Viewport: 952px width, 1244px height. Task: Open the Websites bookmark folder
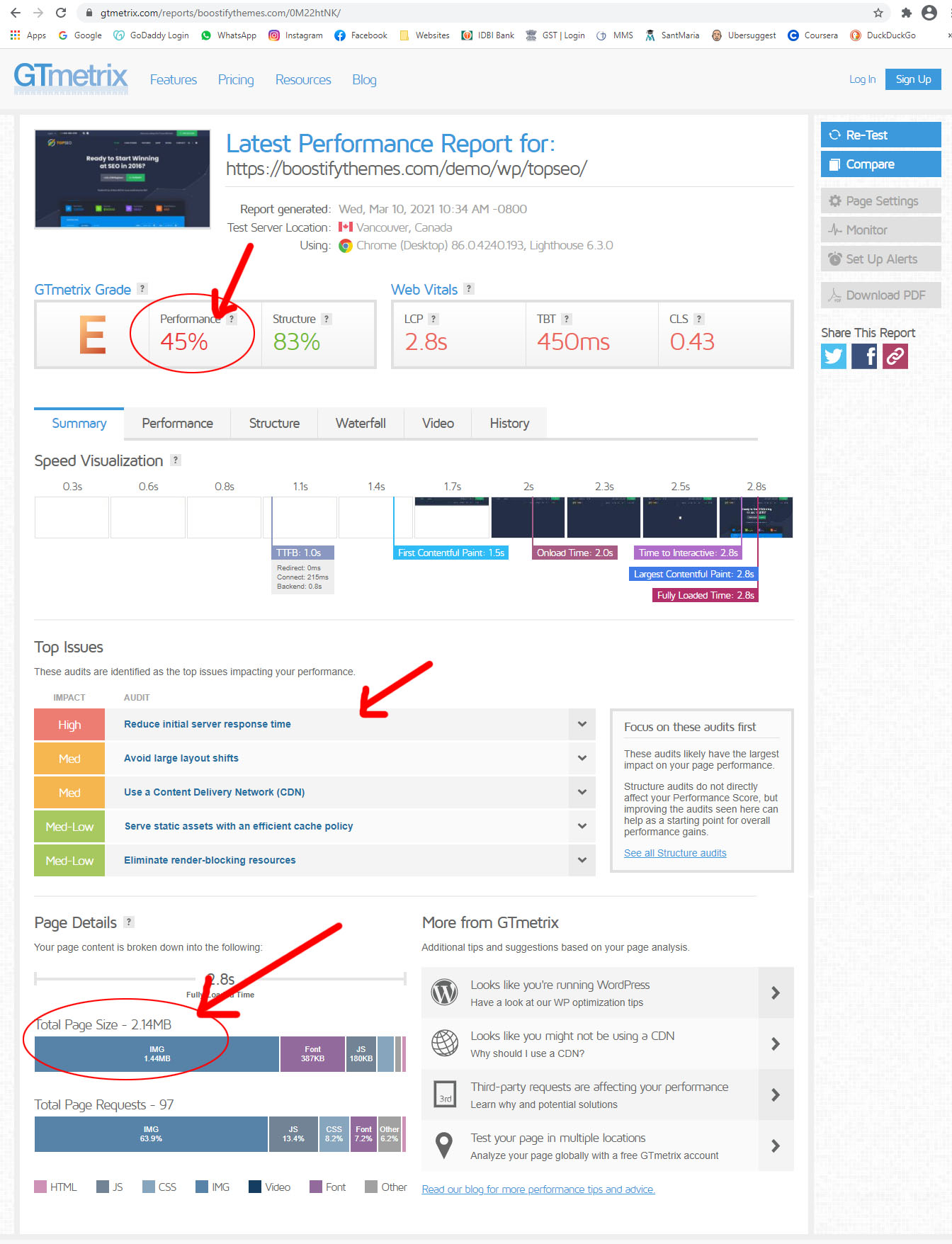[424, 35]
